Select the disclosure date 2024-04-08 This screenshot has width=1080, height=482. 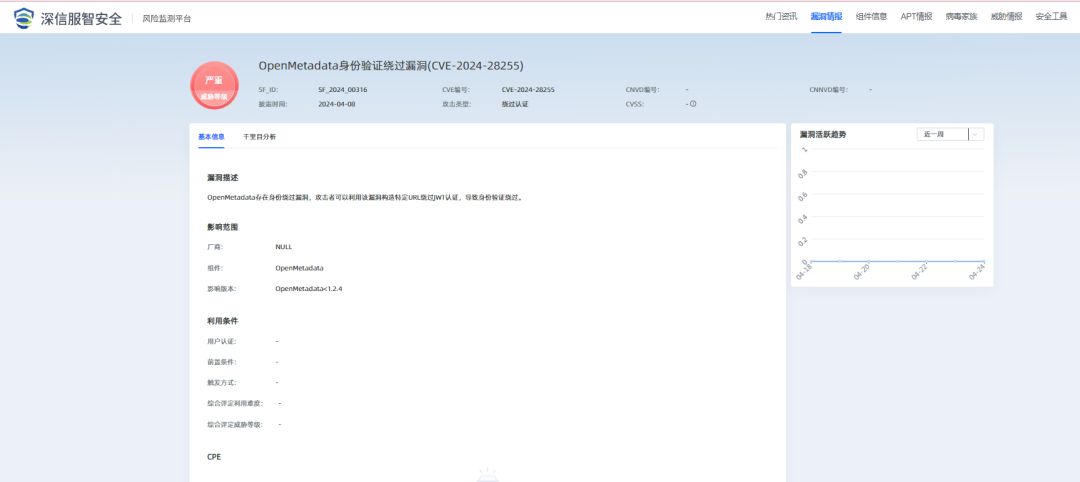337,105
